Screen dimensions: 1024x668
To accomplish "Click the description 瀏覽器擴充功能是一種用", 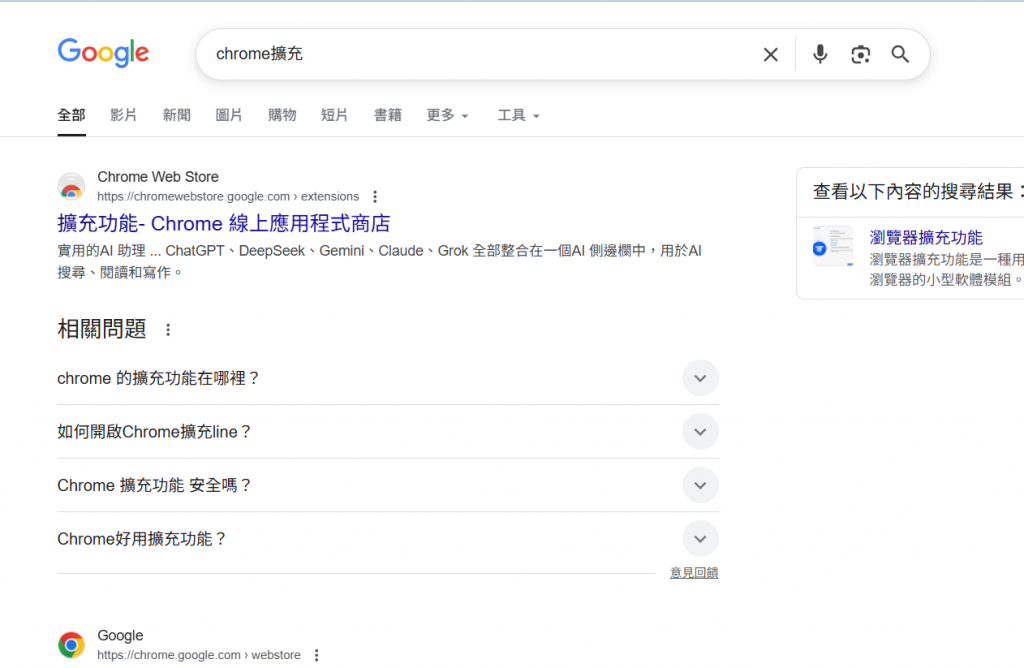I will [946, 259].
